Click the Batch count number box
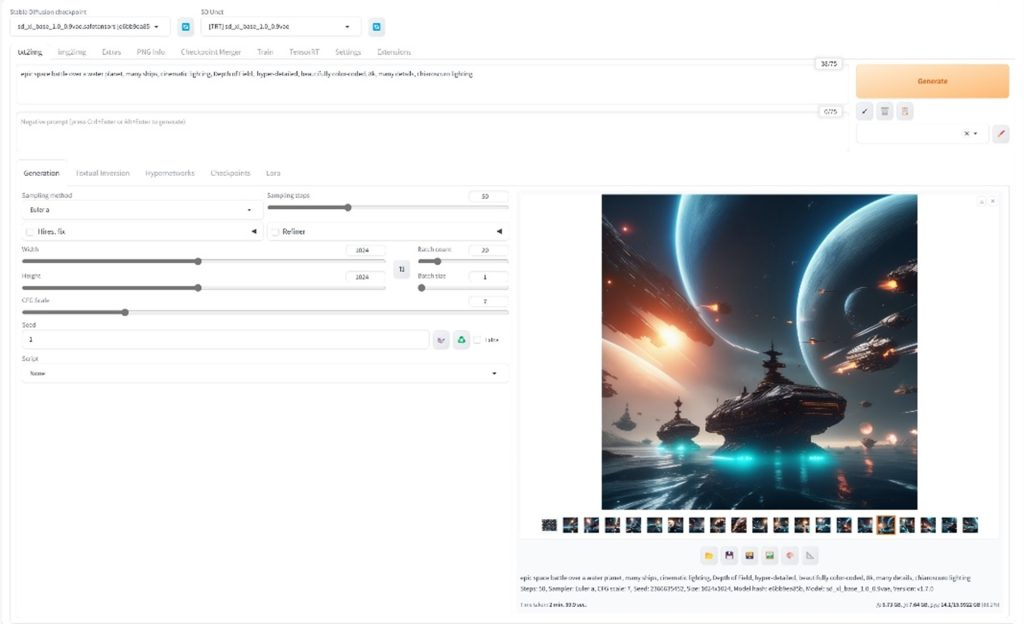 pos(488,250)
